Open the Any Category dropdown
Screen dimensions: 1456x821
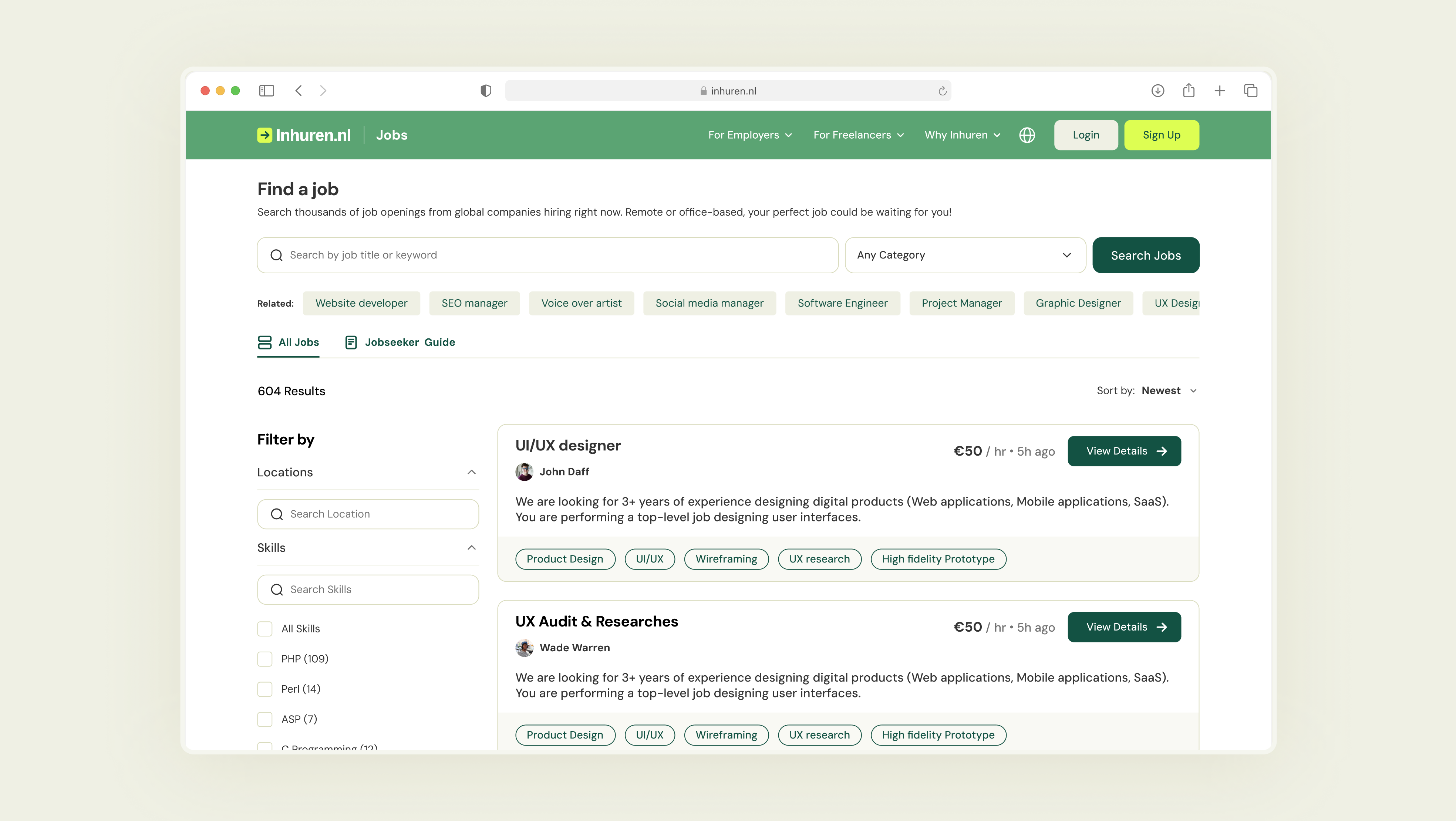965,255
